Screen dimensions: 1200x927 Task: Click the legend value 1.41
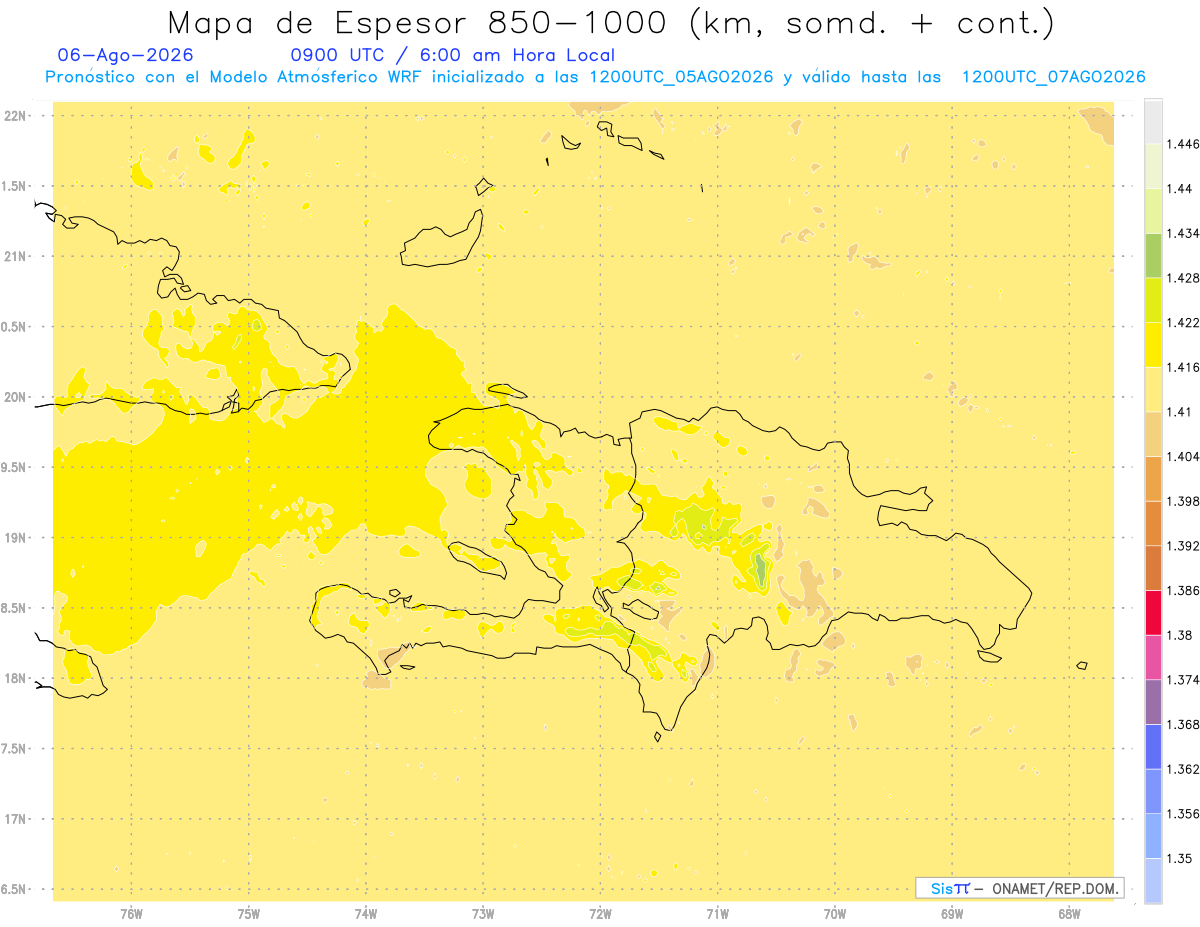point(1180,412)
